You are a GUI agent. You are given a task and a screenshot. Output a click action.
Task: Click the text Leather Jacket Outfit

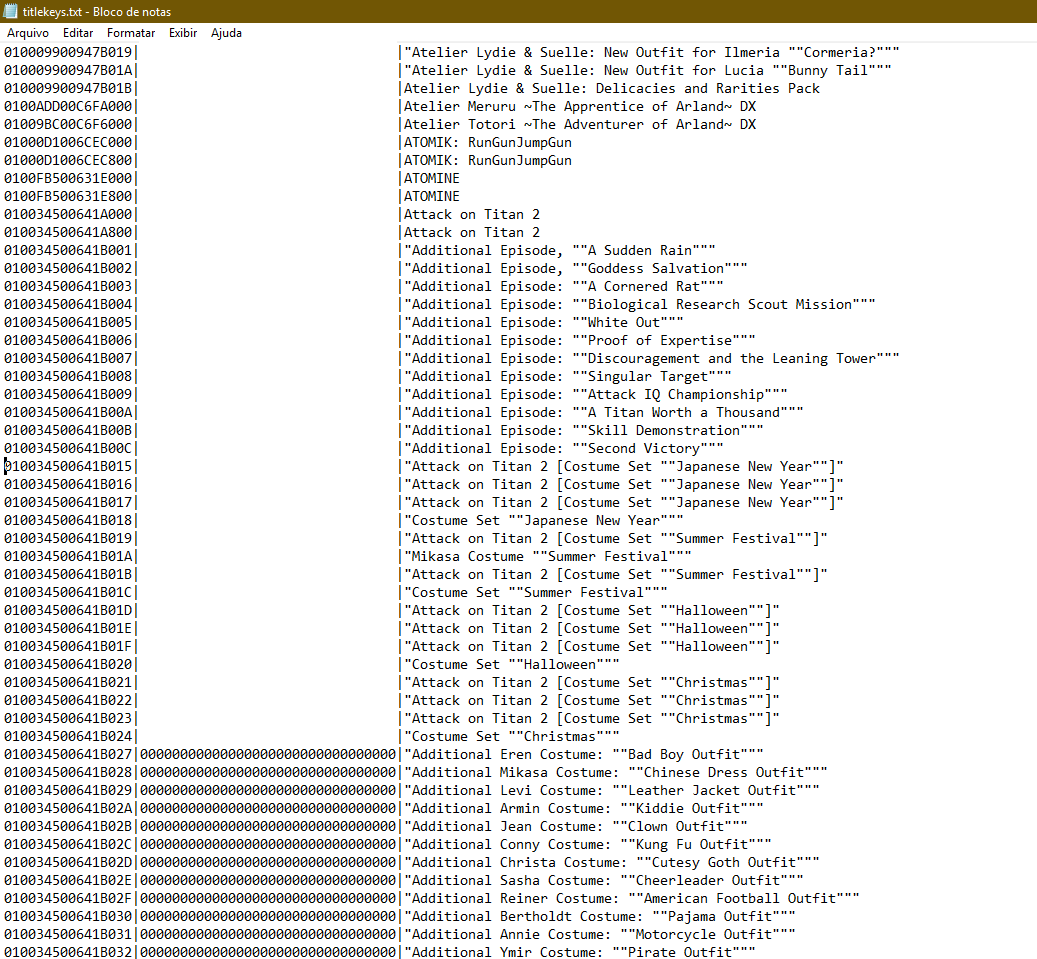(x=712, y=790)
